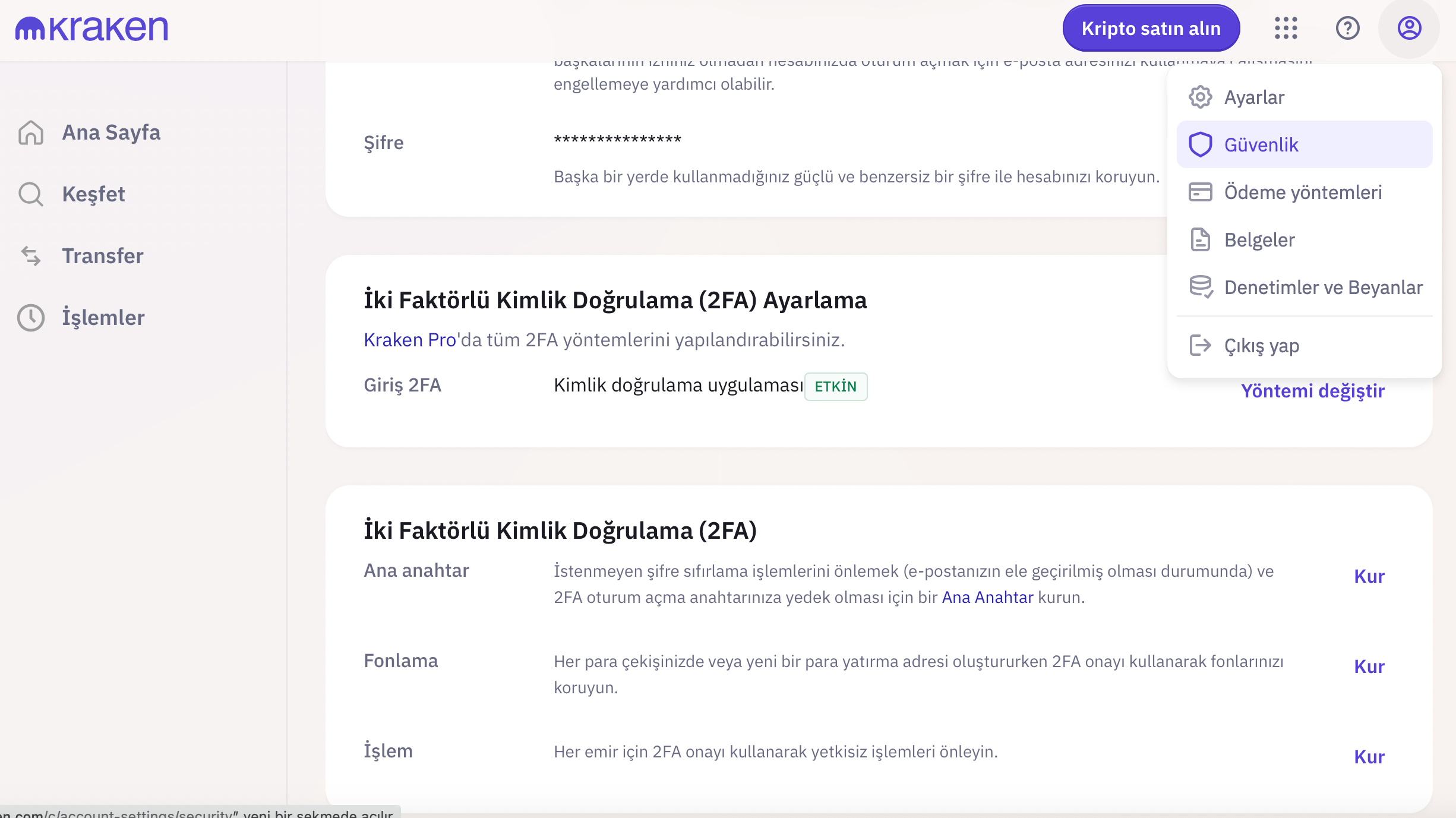This screenshot has width=1456, height=818.
Task: Open Ödeme yöntemleri menu item
Action: coord(1303,192)
